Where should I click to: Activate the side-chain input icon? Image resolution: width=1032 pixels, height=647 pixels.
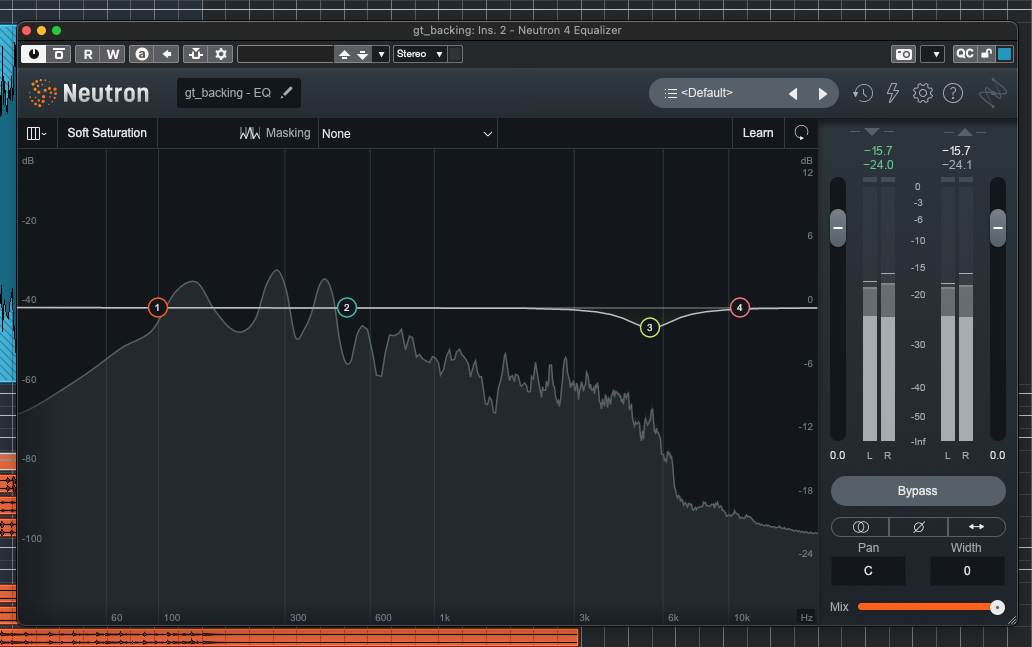point(195,54)
